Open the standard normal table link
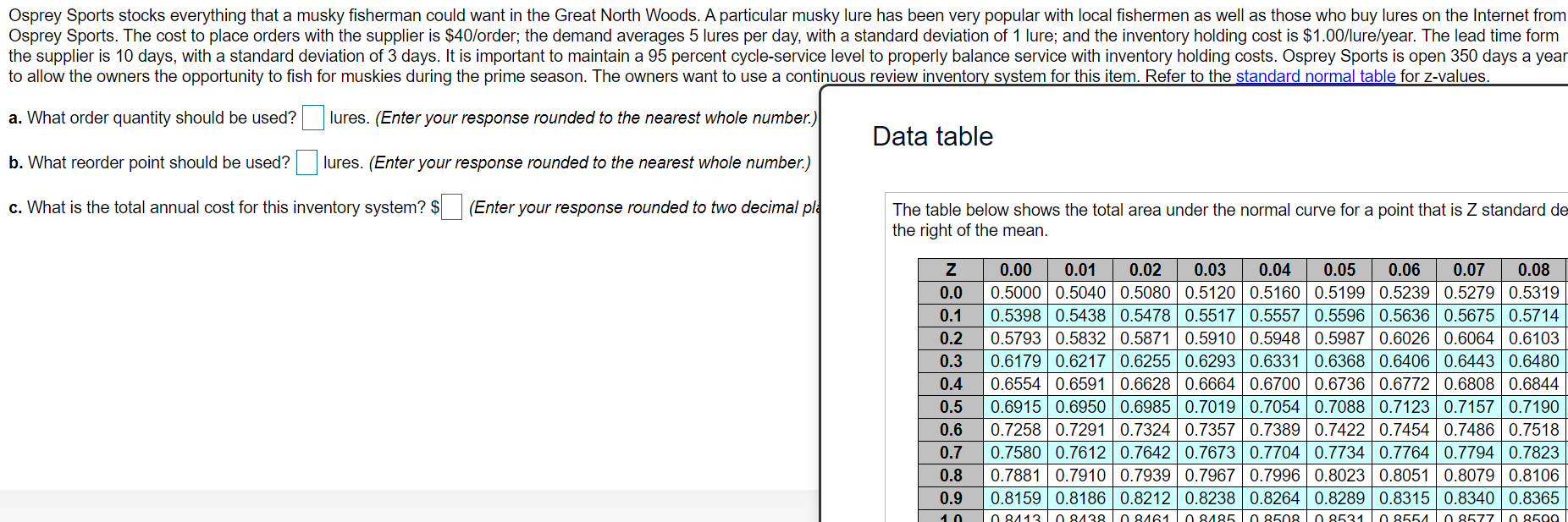 coord(1315,76)
